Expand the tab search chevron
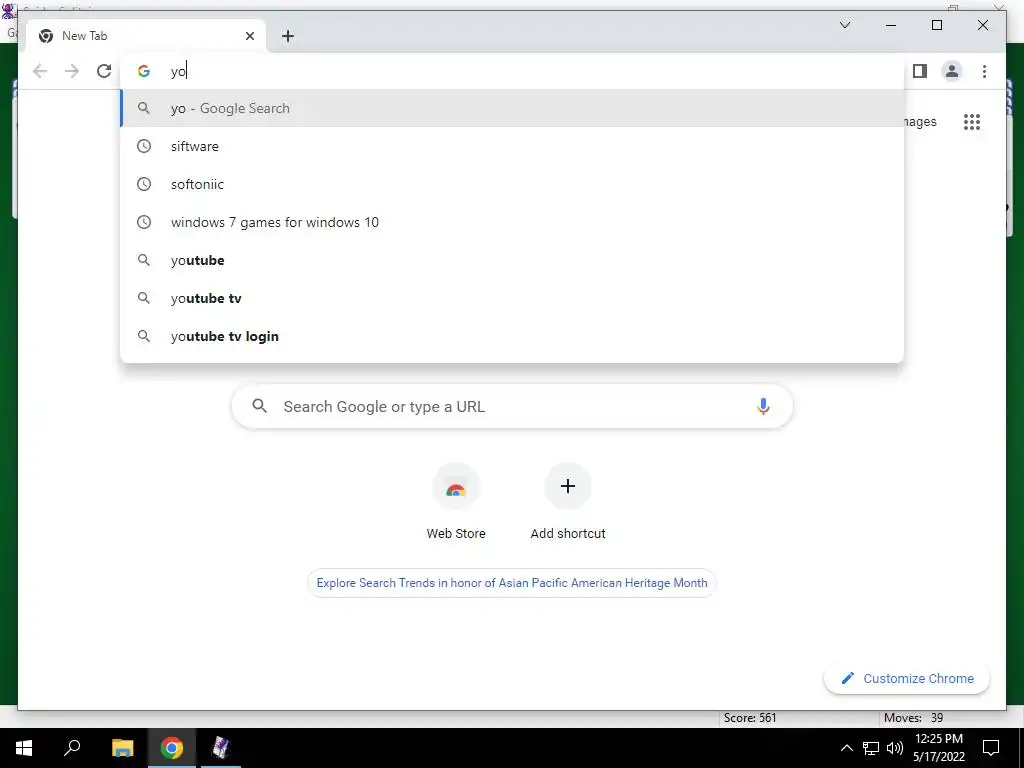 [x=844, y=25]
